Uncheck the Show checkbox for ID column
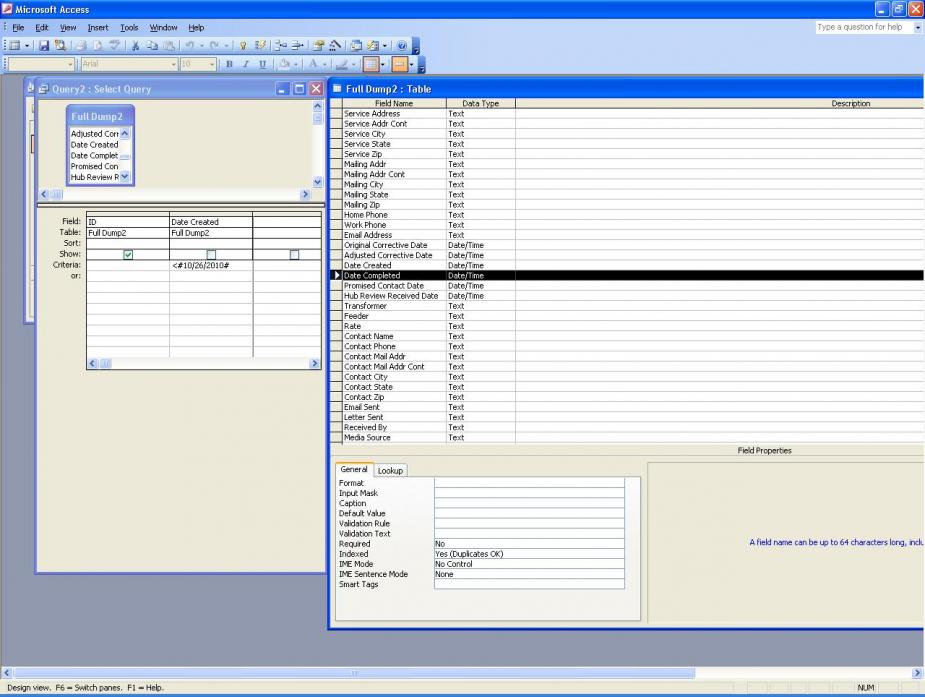Screen dimensions: 925x697 128,255
